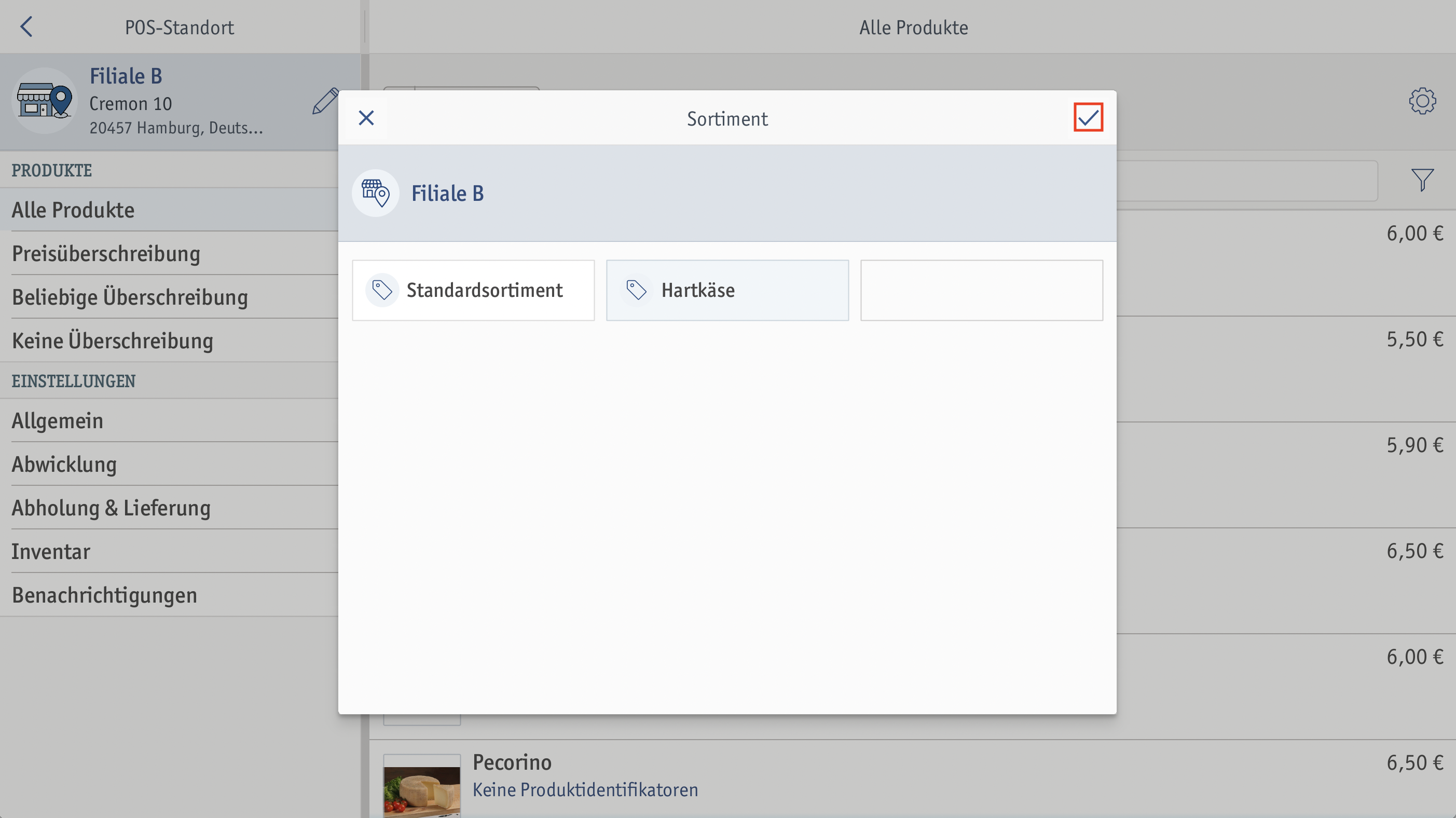Click the Filiale B store icon in dialog
The width and height of the screenshot is (1456, 818).
(375, 193)
